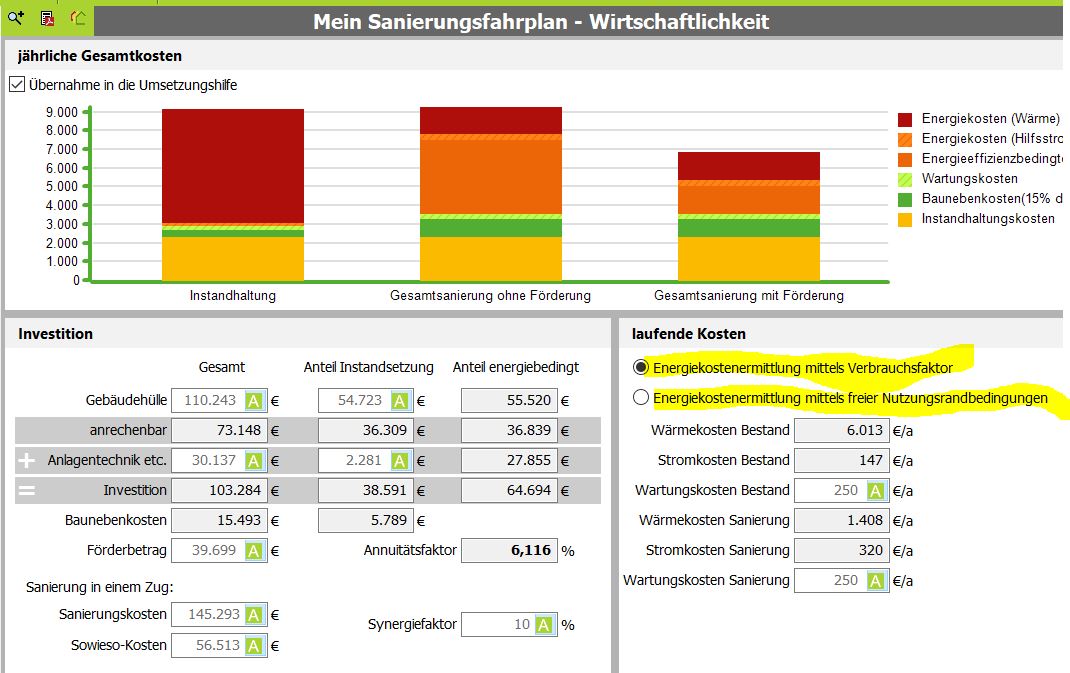The width and height of the screenshot is (1070, 673).
Task: Expand Anlagentechnik etc. row with plus icon
Action: coord(27,461)
